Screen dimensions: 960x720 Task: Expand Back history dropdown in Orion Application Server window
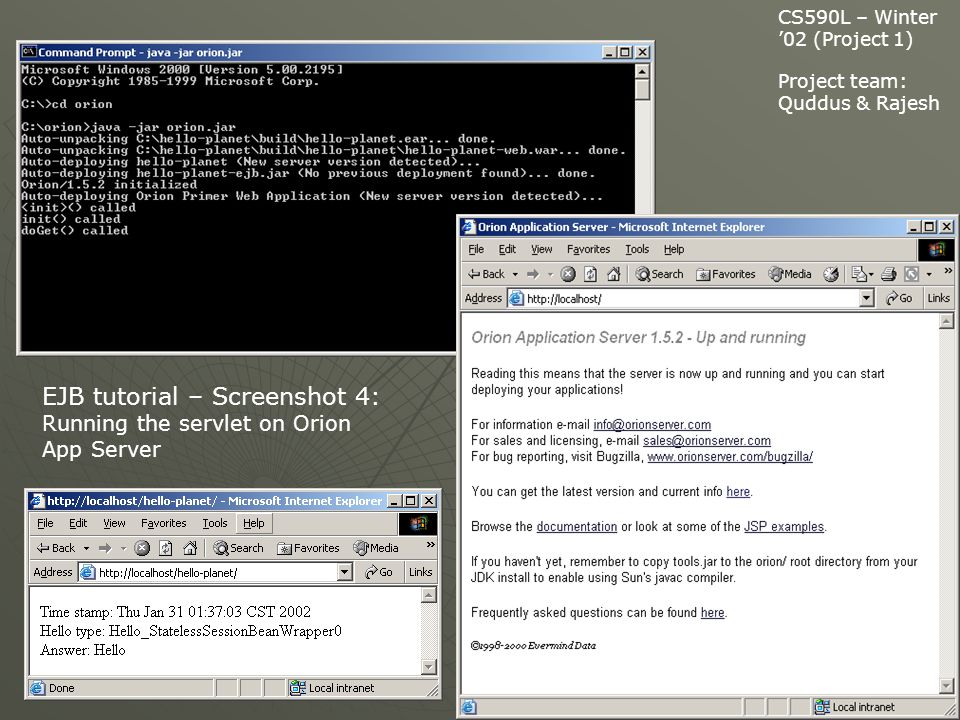tap(515, 274)
